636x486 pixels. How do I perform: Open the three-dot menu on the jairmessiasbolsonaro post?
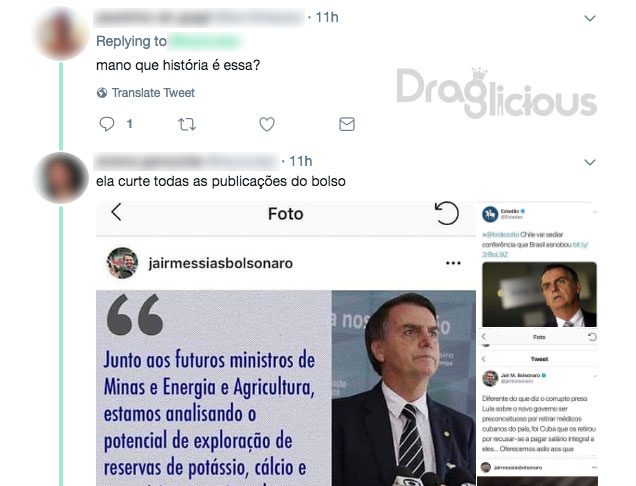click(453, 263)
